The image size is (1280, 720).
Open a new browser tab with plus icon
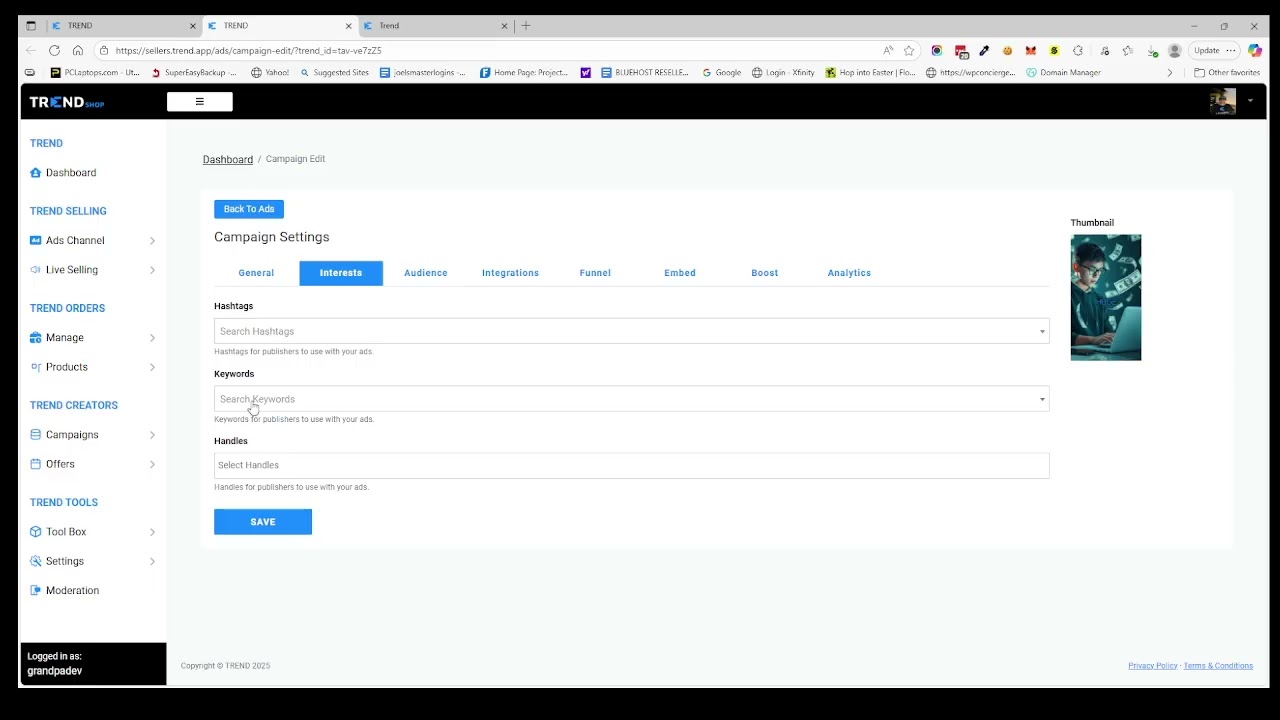click(x=526, y=26)
